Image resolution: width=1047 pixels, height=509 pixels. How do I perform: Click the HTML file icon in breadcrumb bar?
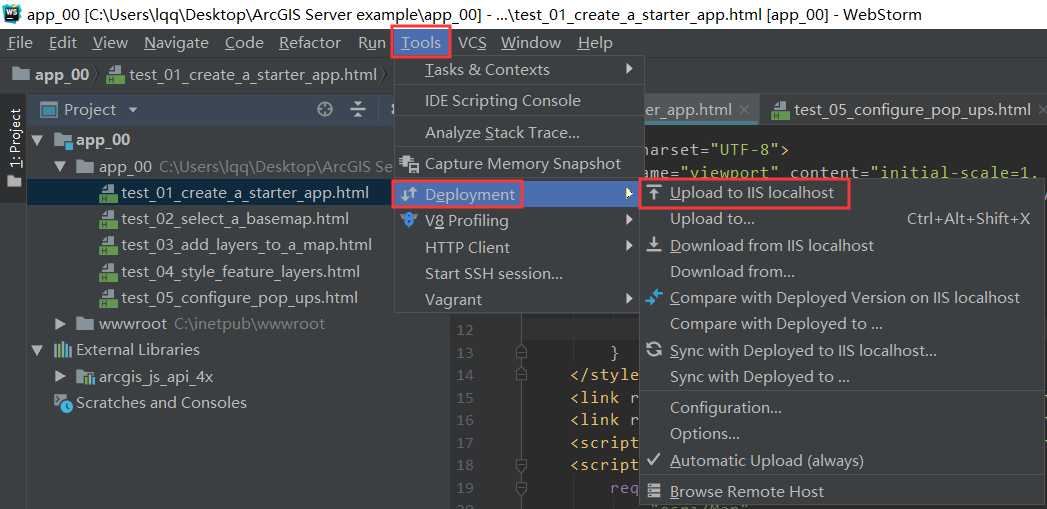(x=116, y=74)
